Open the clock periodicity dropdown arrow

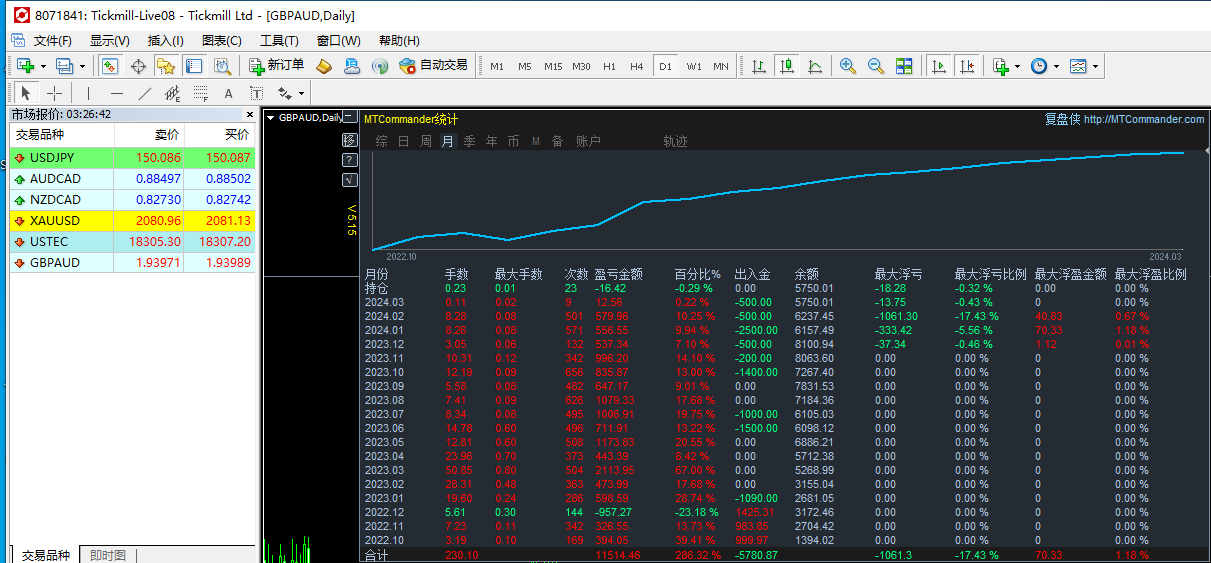point(1056,66)
